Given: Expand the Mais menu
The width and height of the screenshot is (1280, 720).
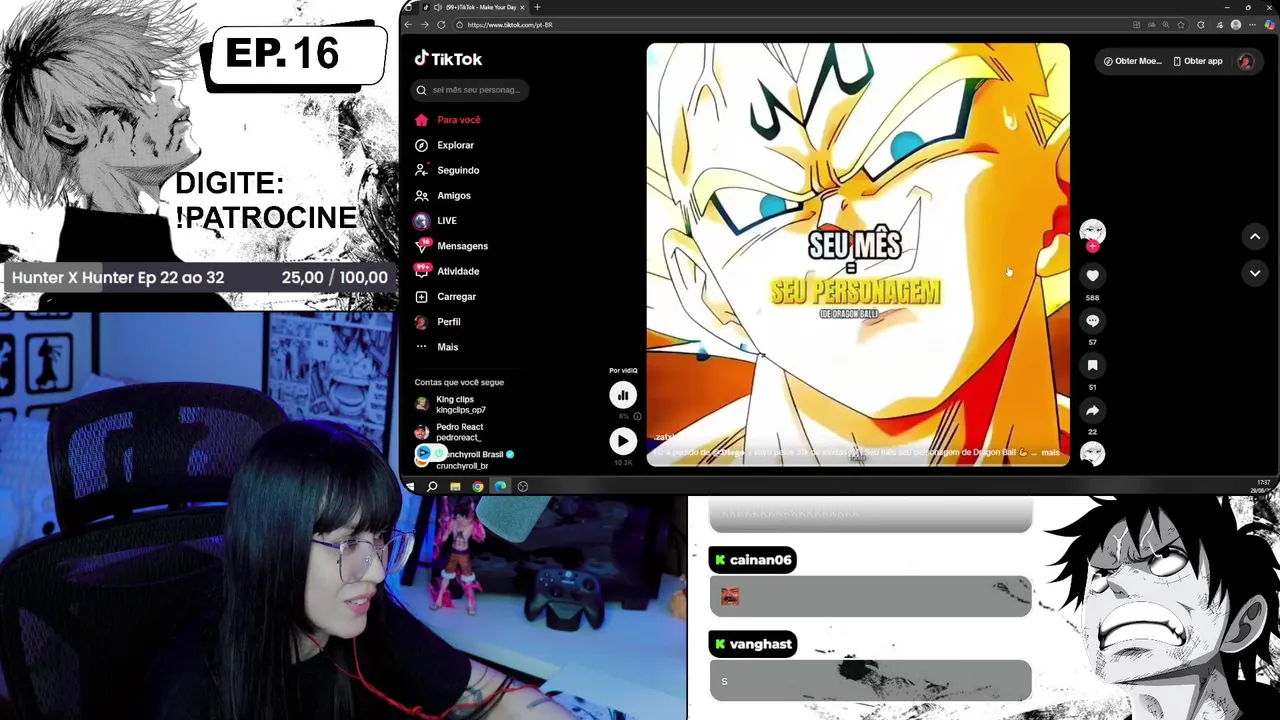Looking at the screenshot, I should (447, 347).
